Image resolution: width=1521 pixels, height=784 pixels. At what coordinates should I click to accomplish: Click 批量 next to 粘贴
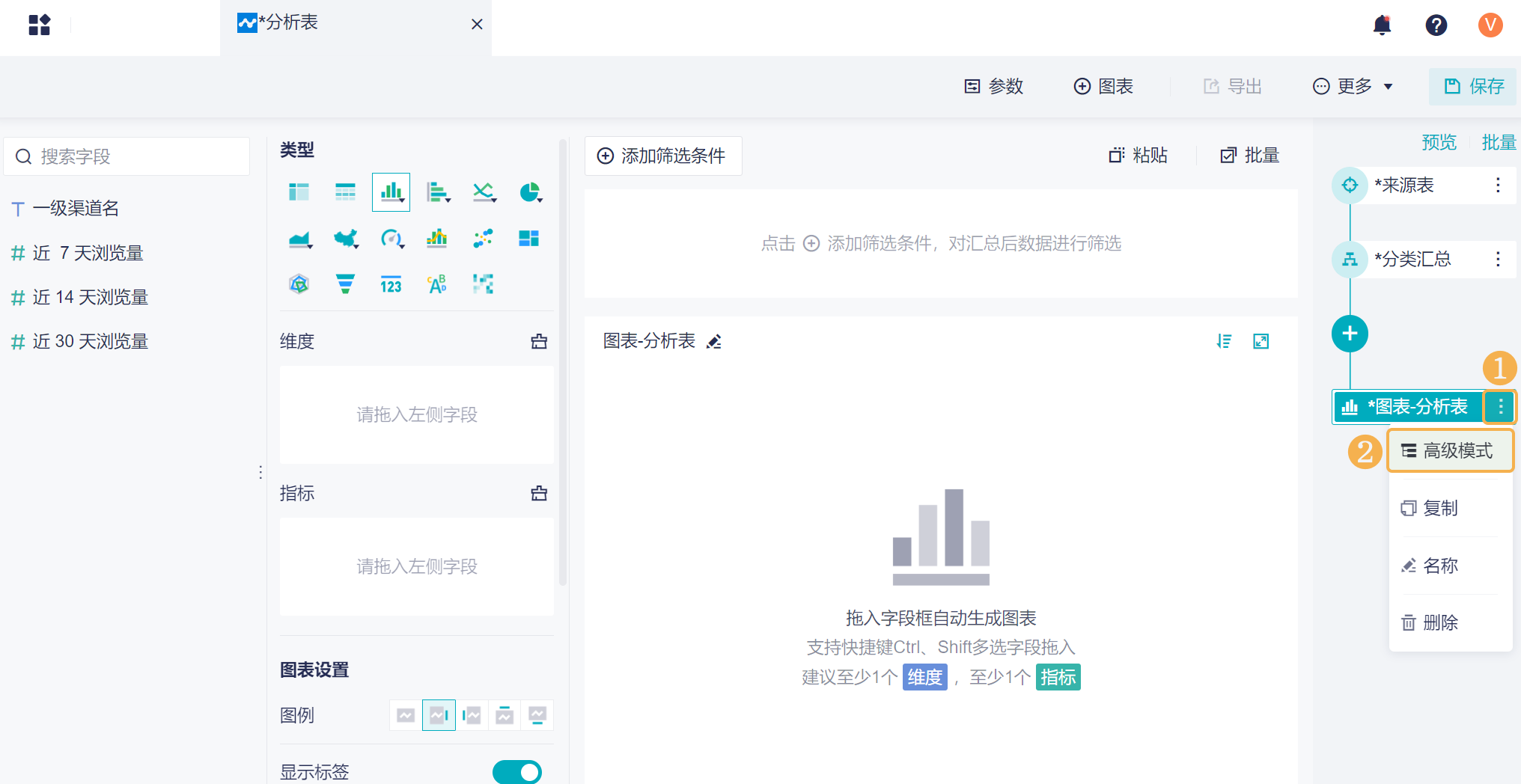click(1250, 156)
